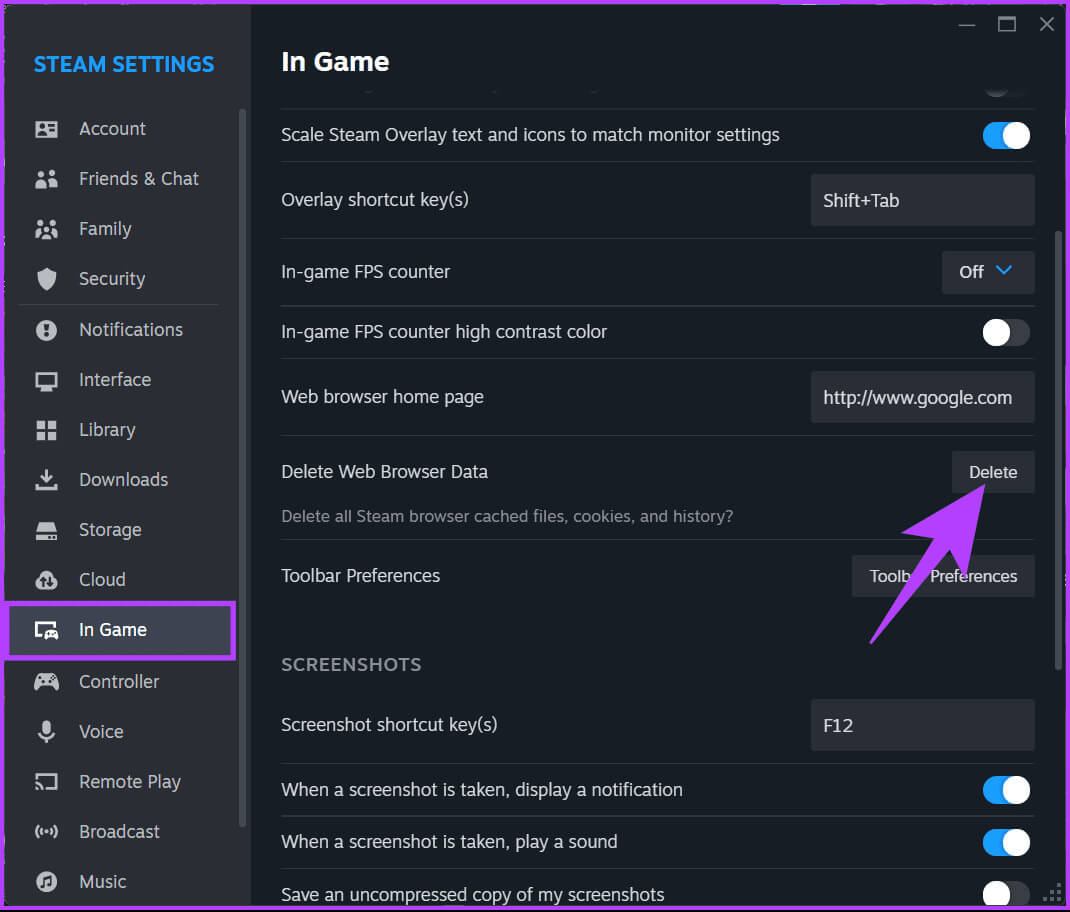
Task: Click the Family group icon
Action: [46, 229]
